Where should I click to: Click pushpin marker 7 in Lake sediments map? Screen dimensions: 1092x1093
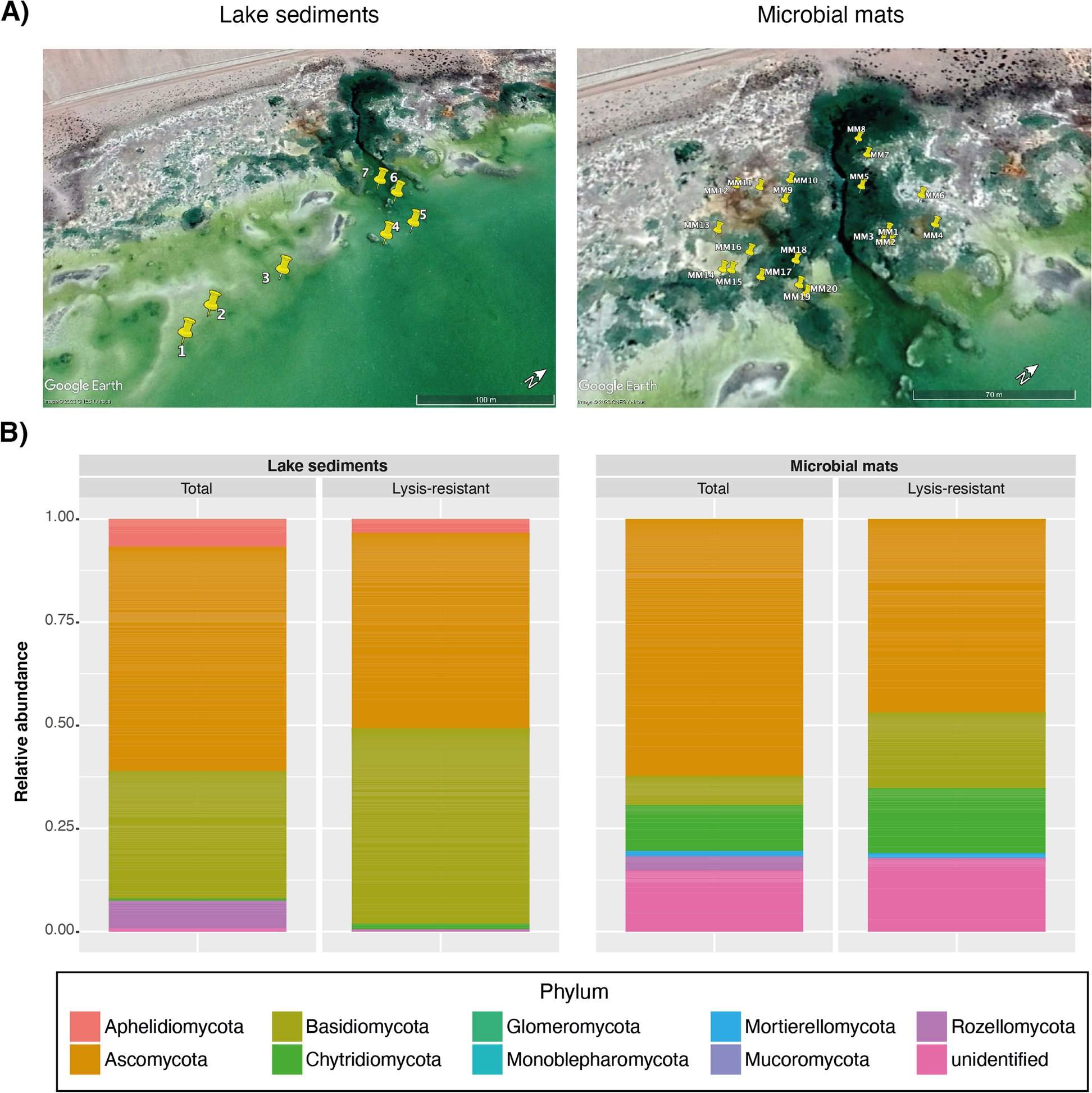pos(381,178)
